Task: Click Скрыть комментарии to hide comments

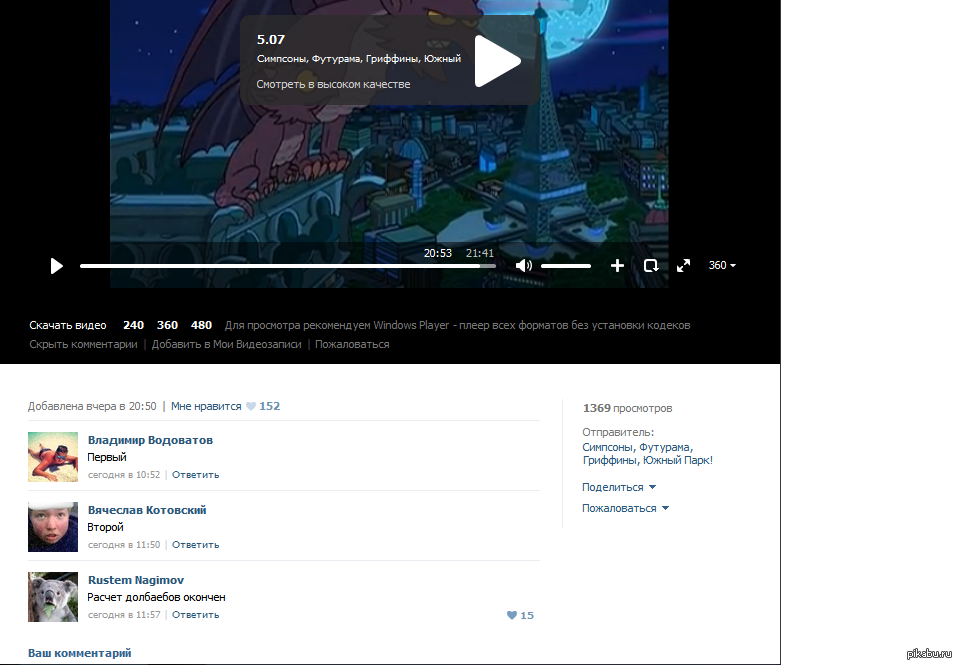Action: pyautogui.click(x=83, y=344)
